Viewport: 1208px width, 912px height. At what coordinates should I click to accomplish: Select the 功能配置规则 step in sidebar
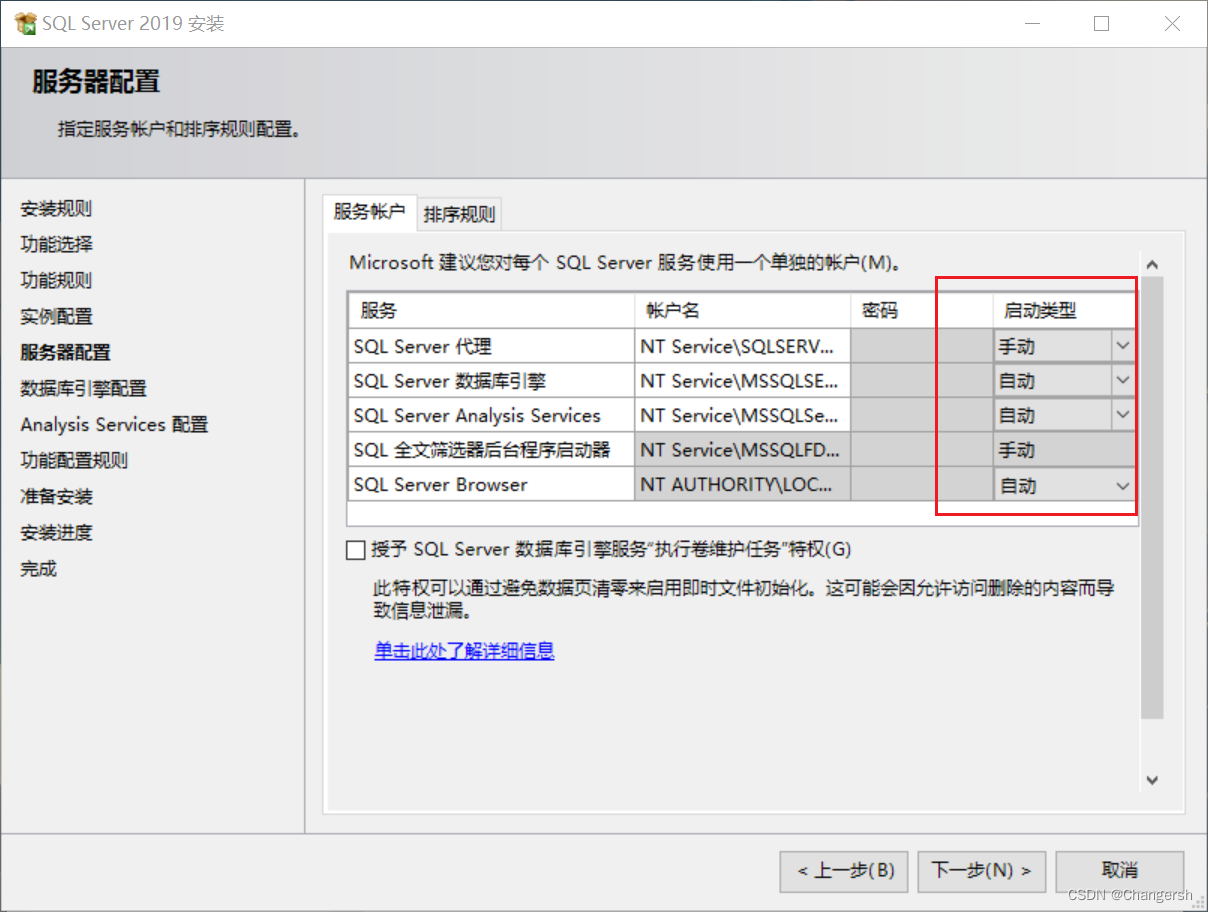pos(74,460)
